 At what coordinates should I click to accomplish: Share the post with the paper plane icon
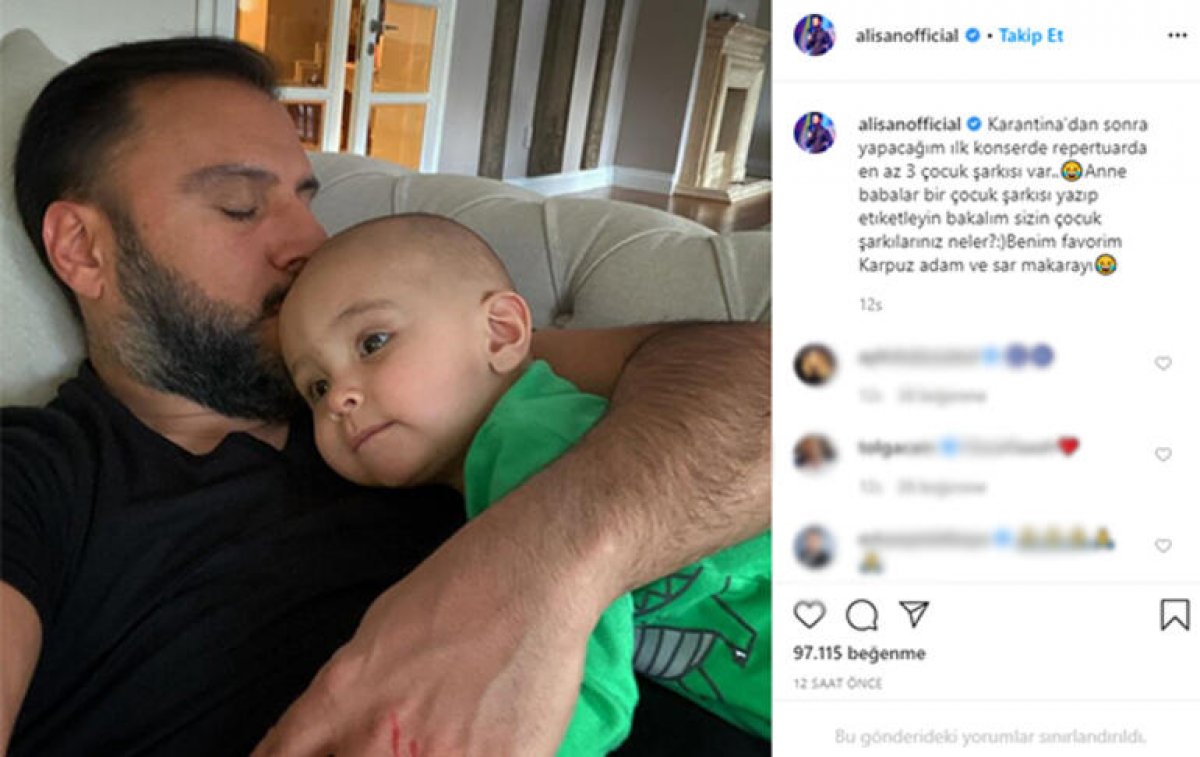(x=914, y=614)
